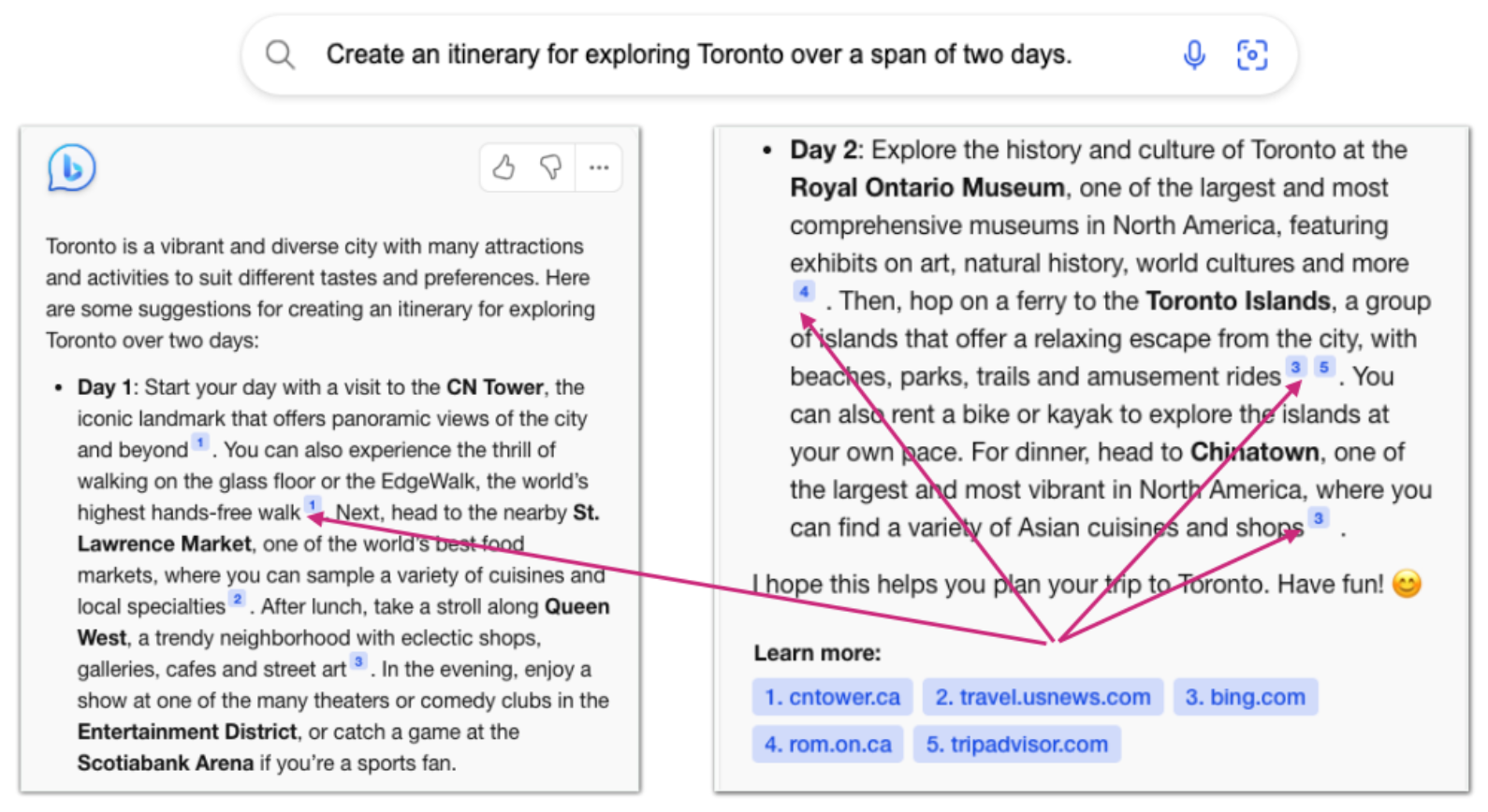This screenshot has width=1488, height=812.
Task: Open the three-dot more options menu
Action: [x=599, y=167]
